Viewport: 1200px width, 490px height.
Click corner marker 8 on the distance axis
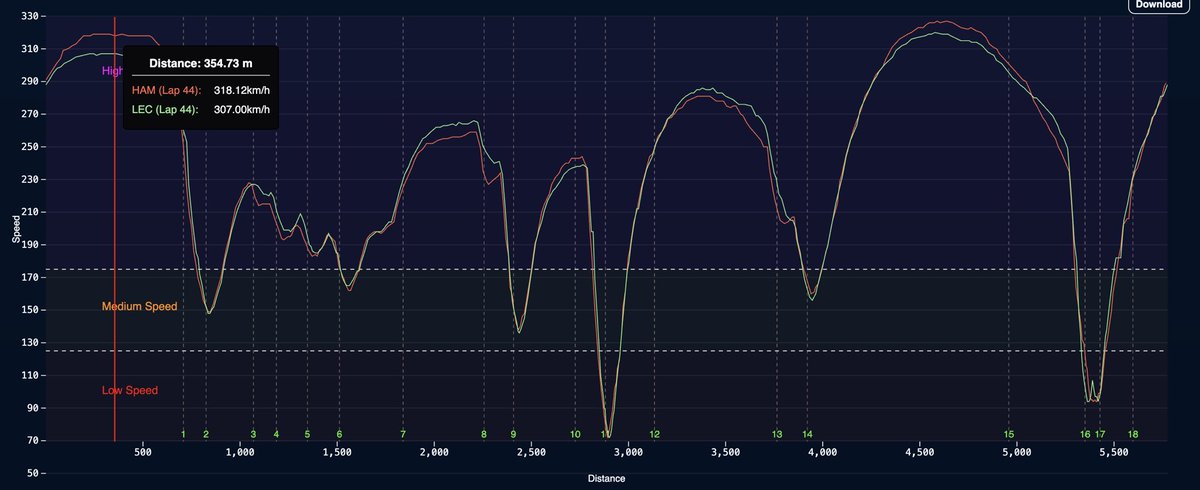(483, 435)
